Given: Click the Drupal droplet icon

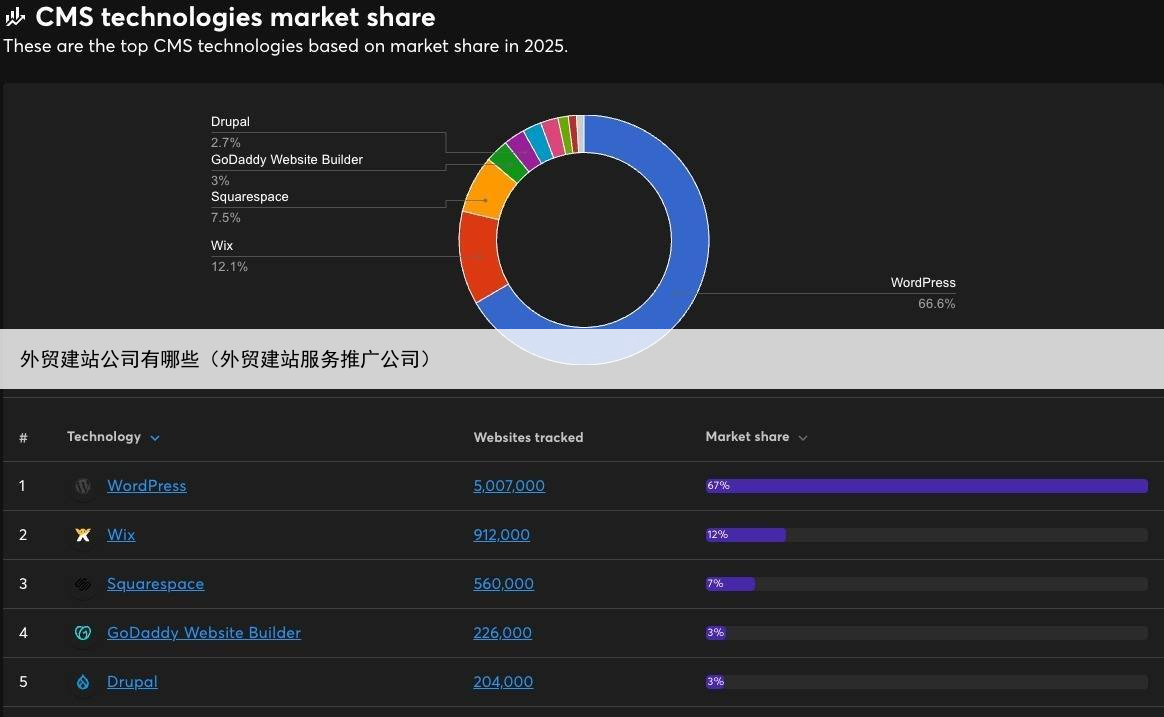Looking at the screenshot, I should point(84,682).
